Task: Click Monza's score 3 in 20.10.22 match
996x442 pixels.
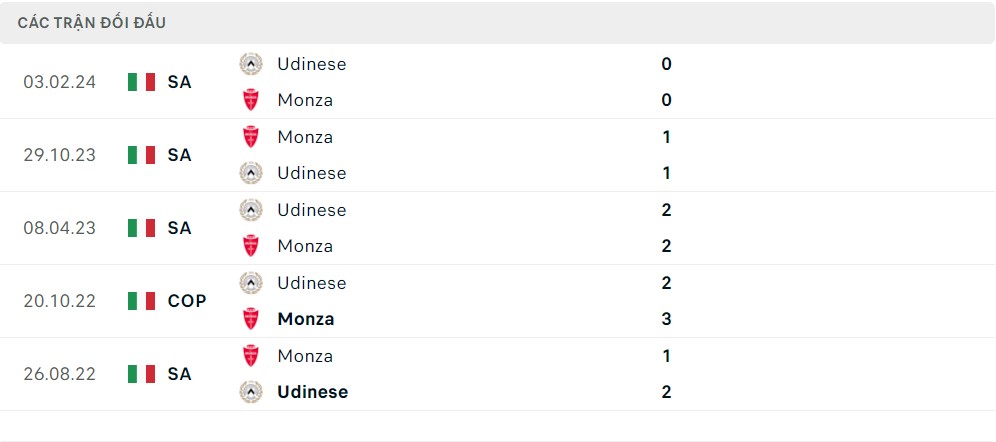Action: (667, 319)
